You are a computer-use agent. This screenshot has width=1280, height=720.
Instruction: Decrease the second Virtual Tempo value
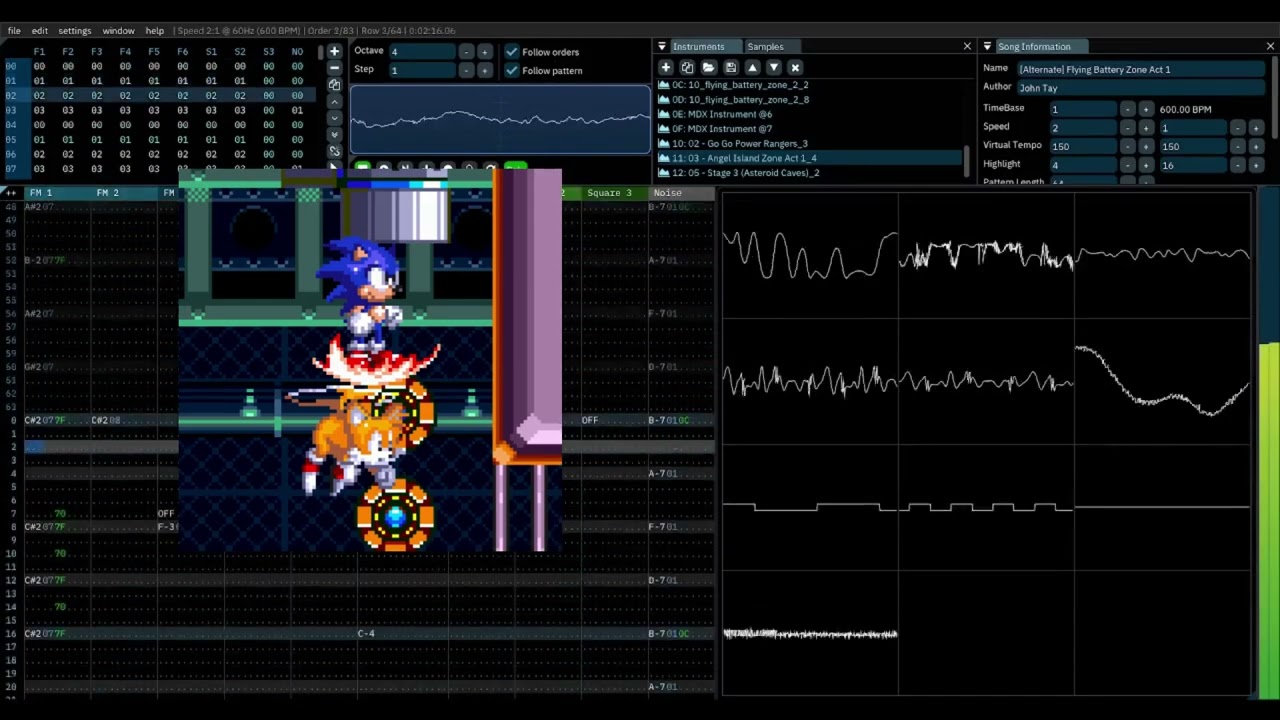tap(1238, 146)
